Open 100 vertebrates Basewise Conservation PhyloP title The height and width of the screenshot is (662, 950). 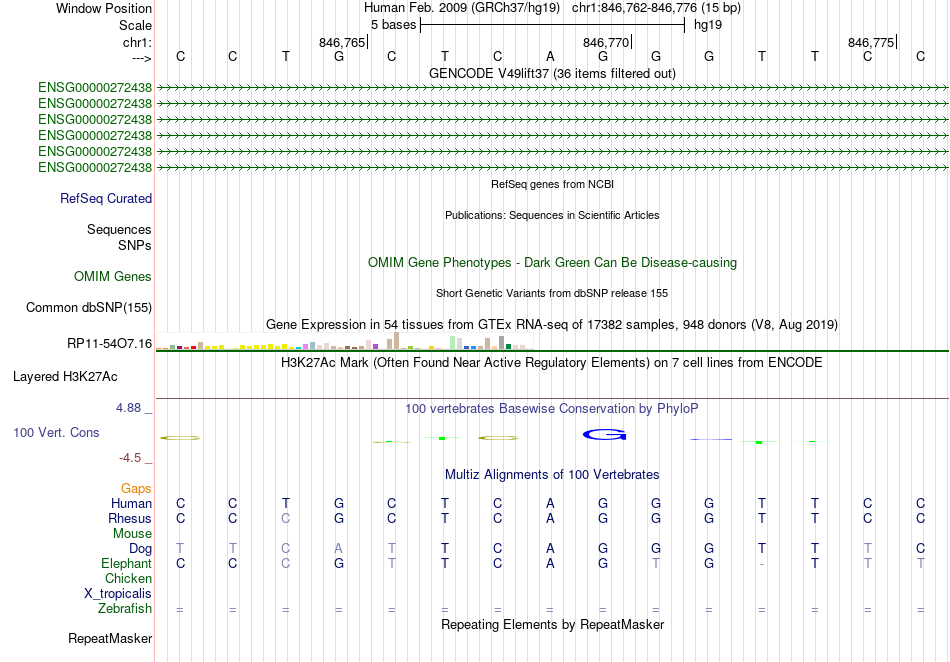[x=552, y=409]
